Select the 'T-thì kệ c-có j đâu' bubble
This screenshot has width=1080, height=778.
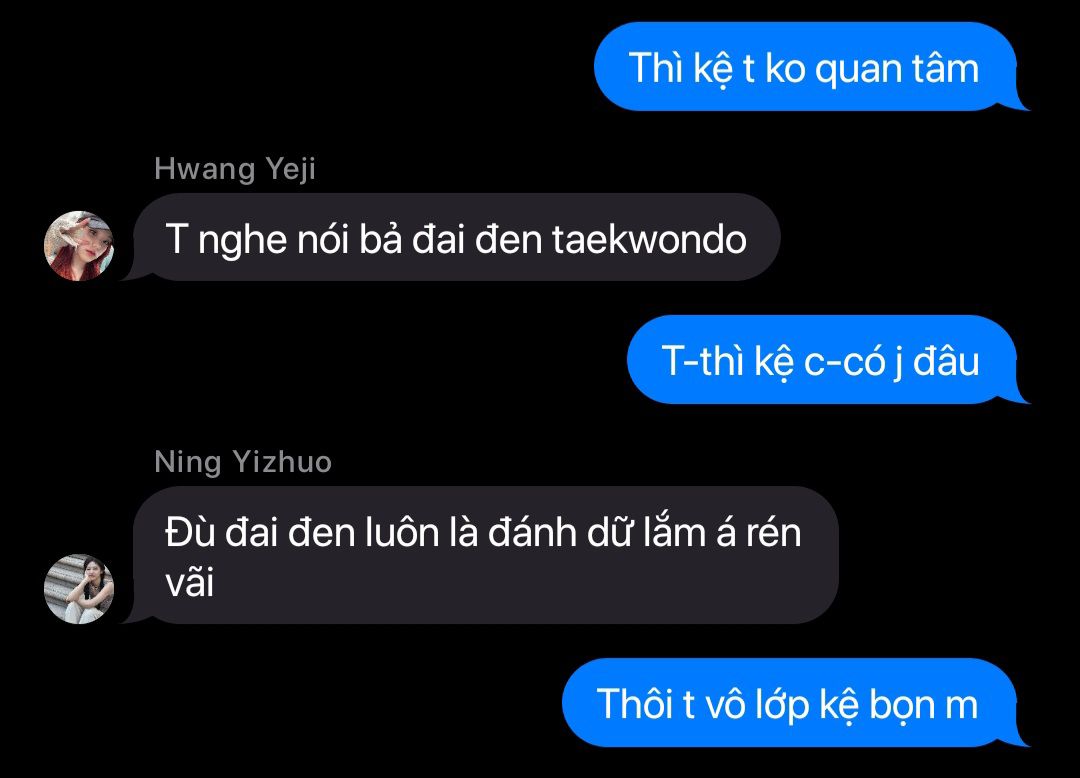(x=822, y=359)
